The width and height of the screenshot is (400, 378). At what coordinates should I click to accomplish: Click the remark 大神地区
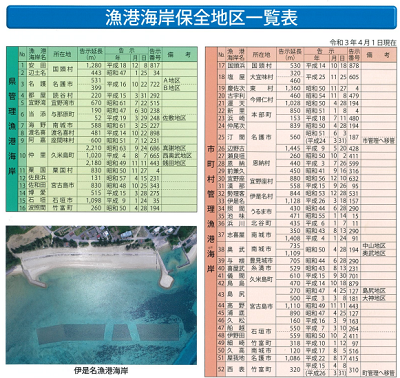(x=374, y=298)
